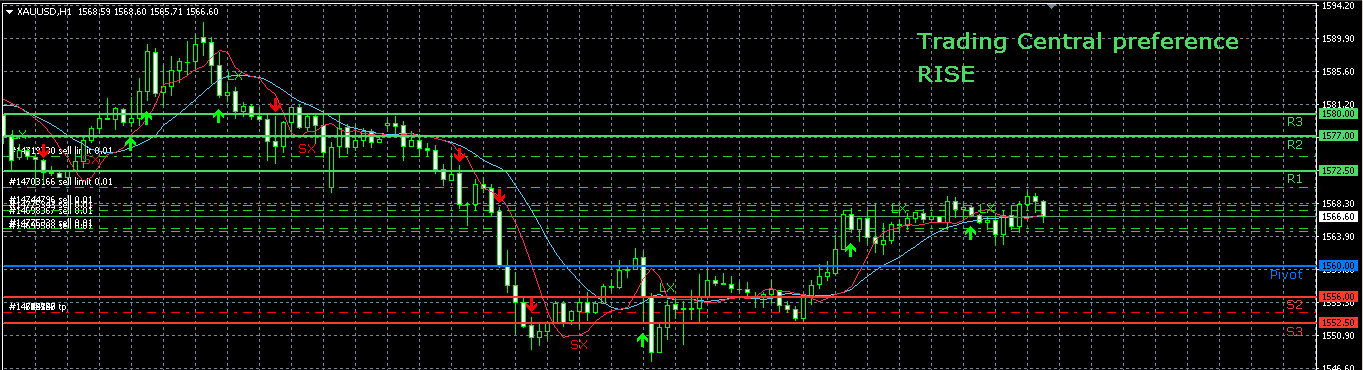The image size is (1363, 370).
Task: Select the red sell arrow near the S2 line
Action: [x=532, y=304]
